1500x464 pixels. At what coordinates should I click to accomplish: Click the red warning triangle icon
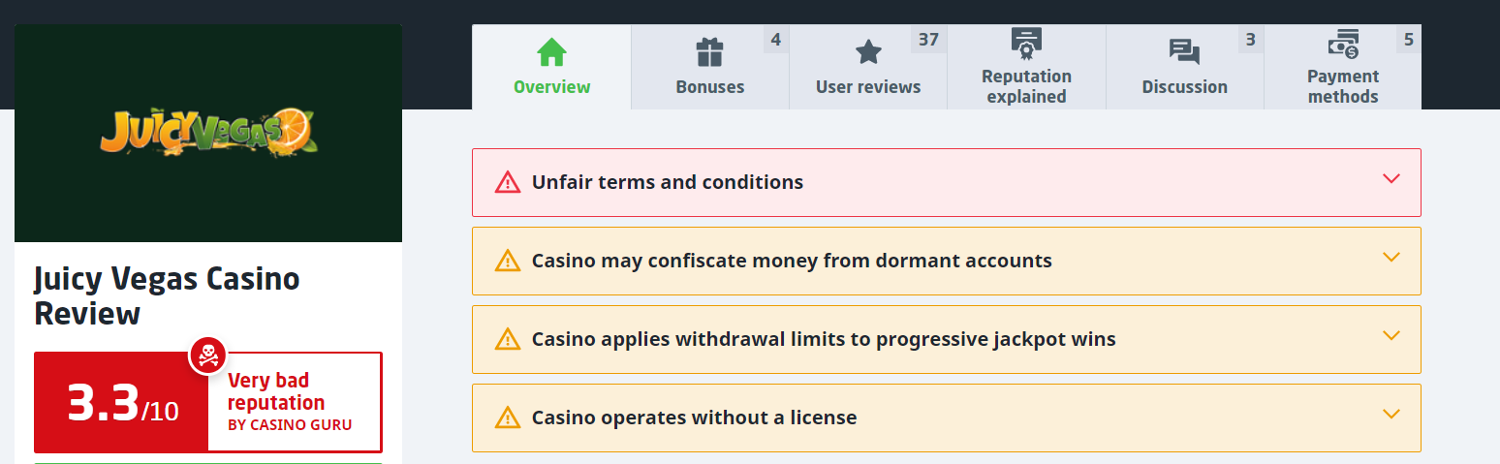point(508,183)
